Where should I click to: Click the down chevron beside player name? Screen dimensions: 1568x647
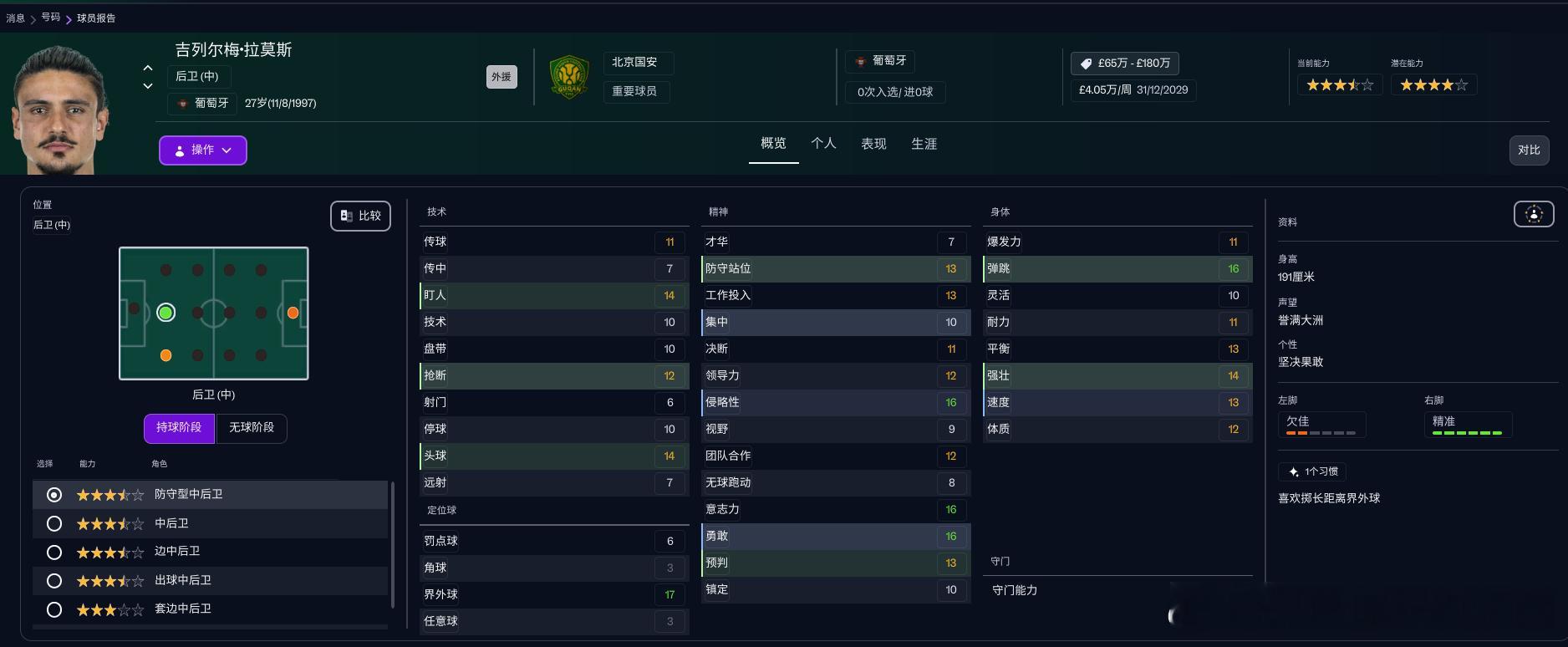coord(148,85)
